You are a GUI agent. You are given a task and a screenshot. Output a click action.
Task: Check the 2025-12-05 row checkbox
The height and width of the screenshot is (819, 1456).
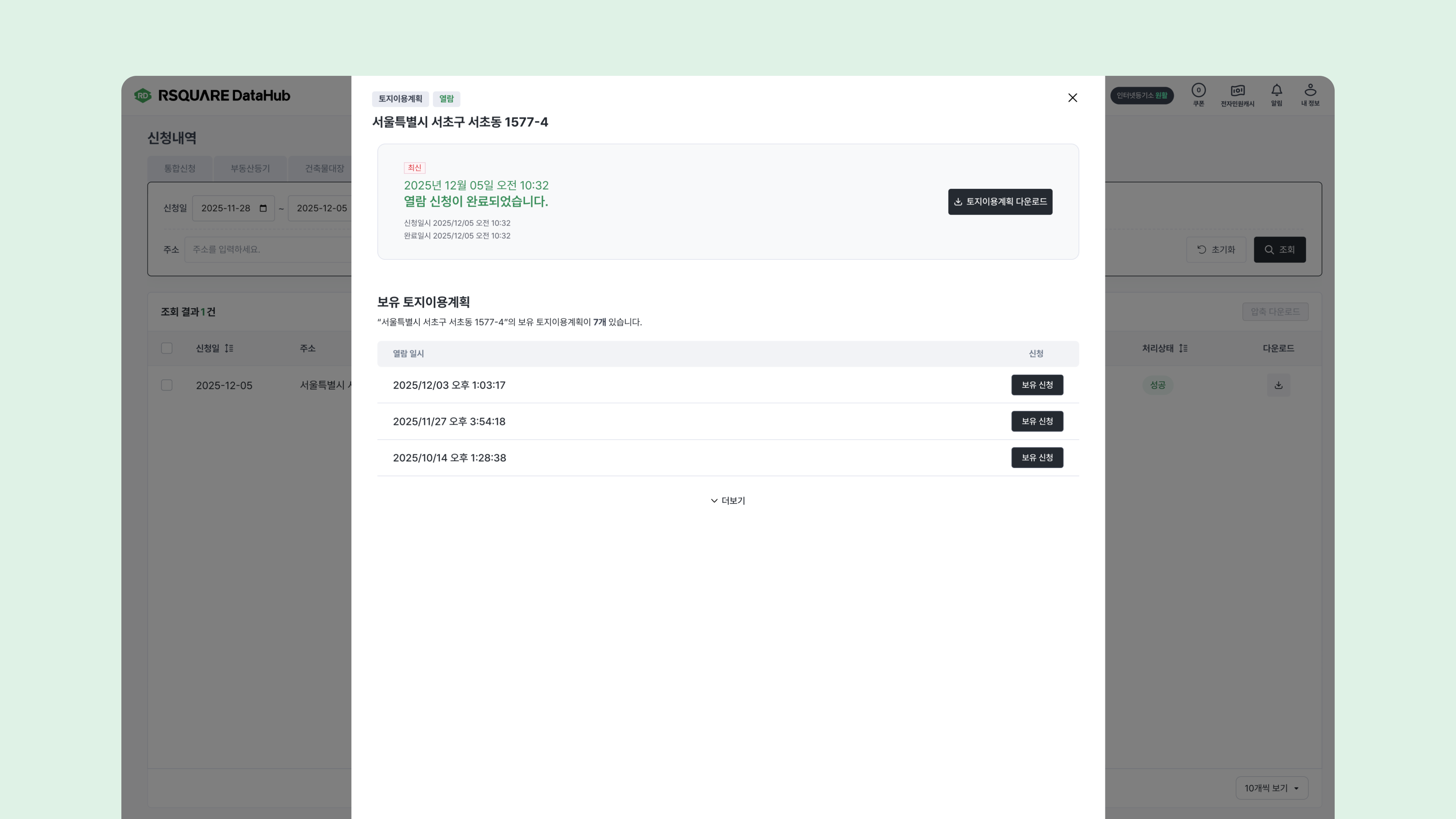coord(167,386)
